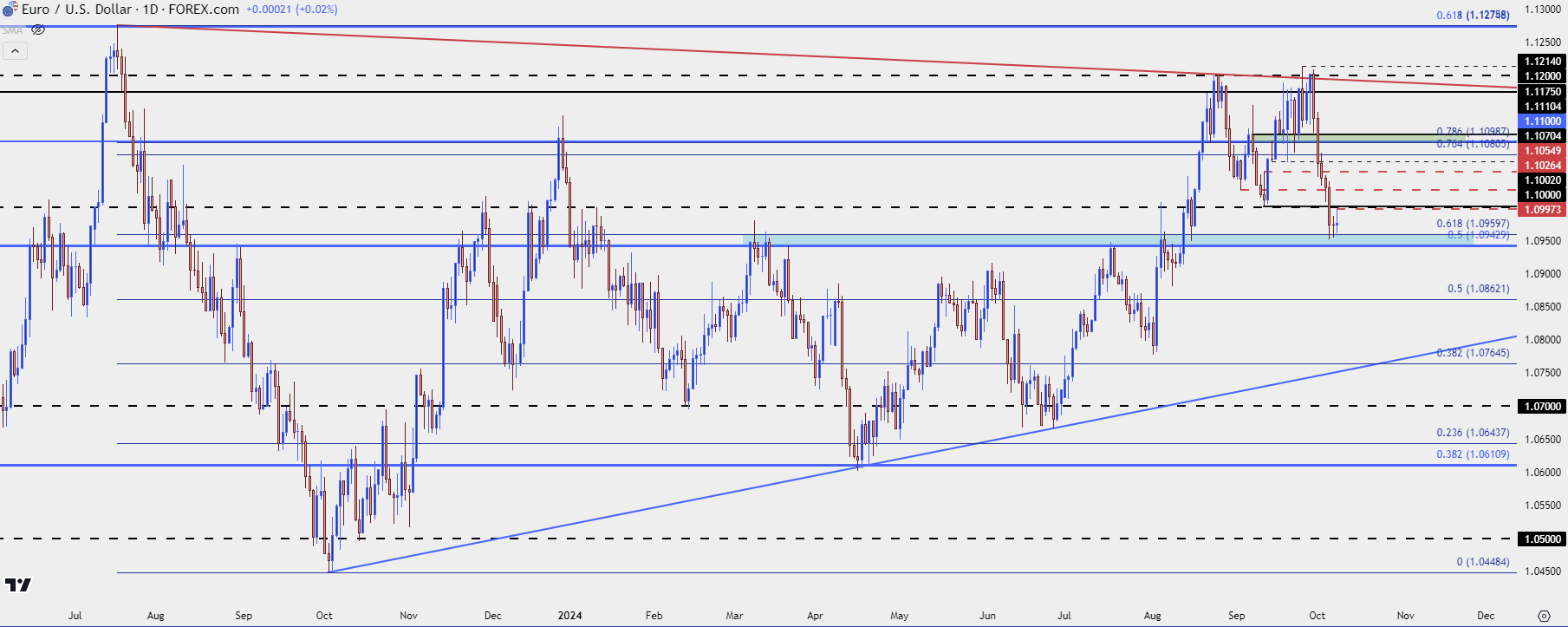This screenshot has height=627, width=1568.
Task: Click the blue 1.11000 price label
Action: click(1543, 121)
